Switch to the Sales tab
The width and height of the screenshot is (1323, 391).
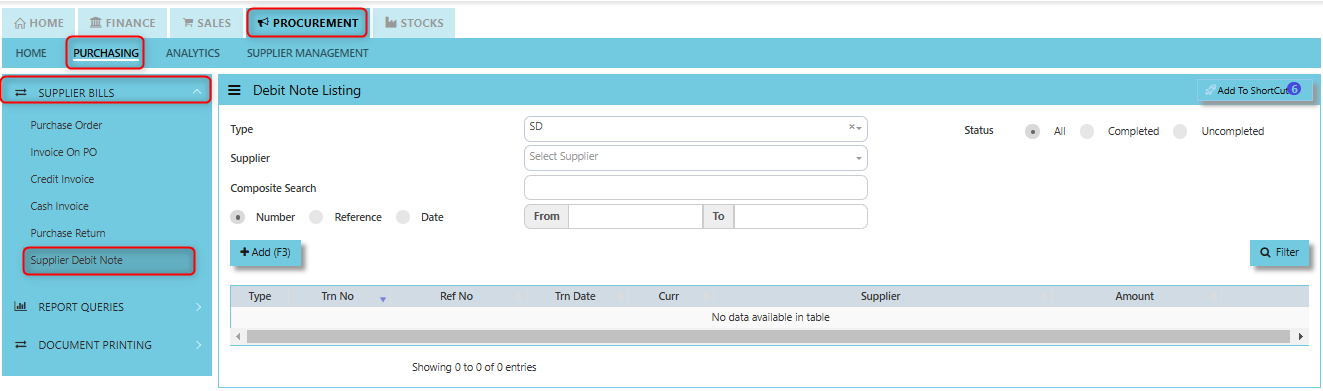click(x=207, y=23)
